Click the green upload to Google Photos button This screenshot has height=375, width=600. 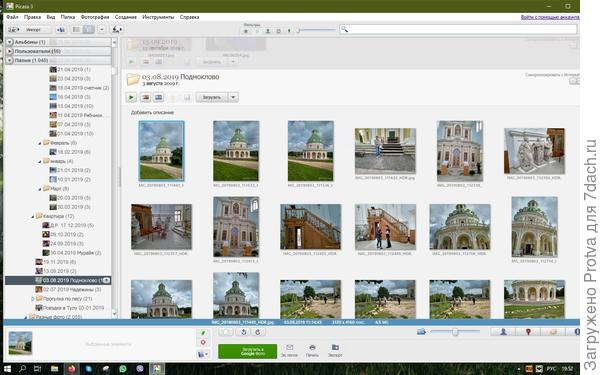(248, 351)
